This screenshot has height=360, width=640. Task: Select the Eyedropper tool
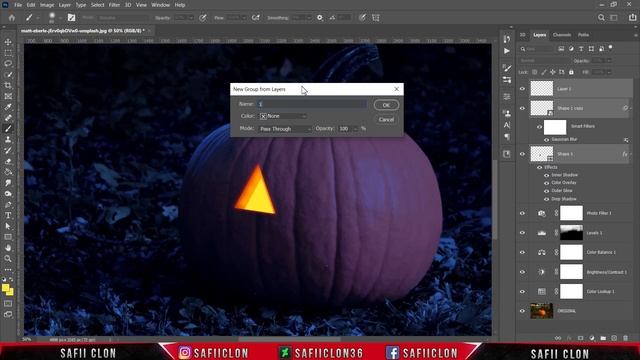[x=8, y=107]
